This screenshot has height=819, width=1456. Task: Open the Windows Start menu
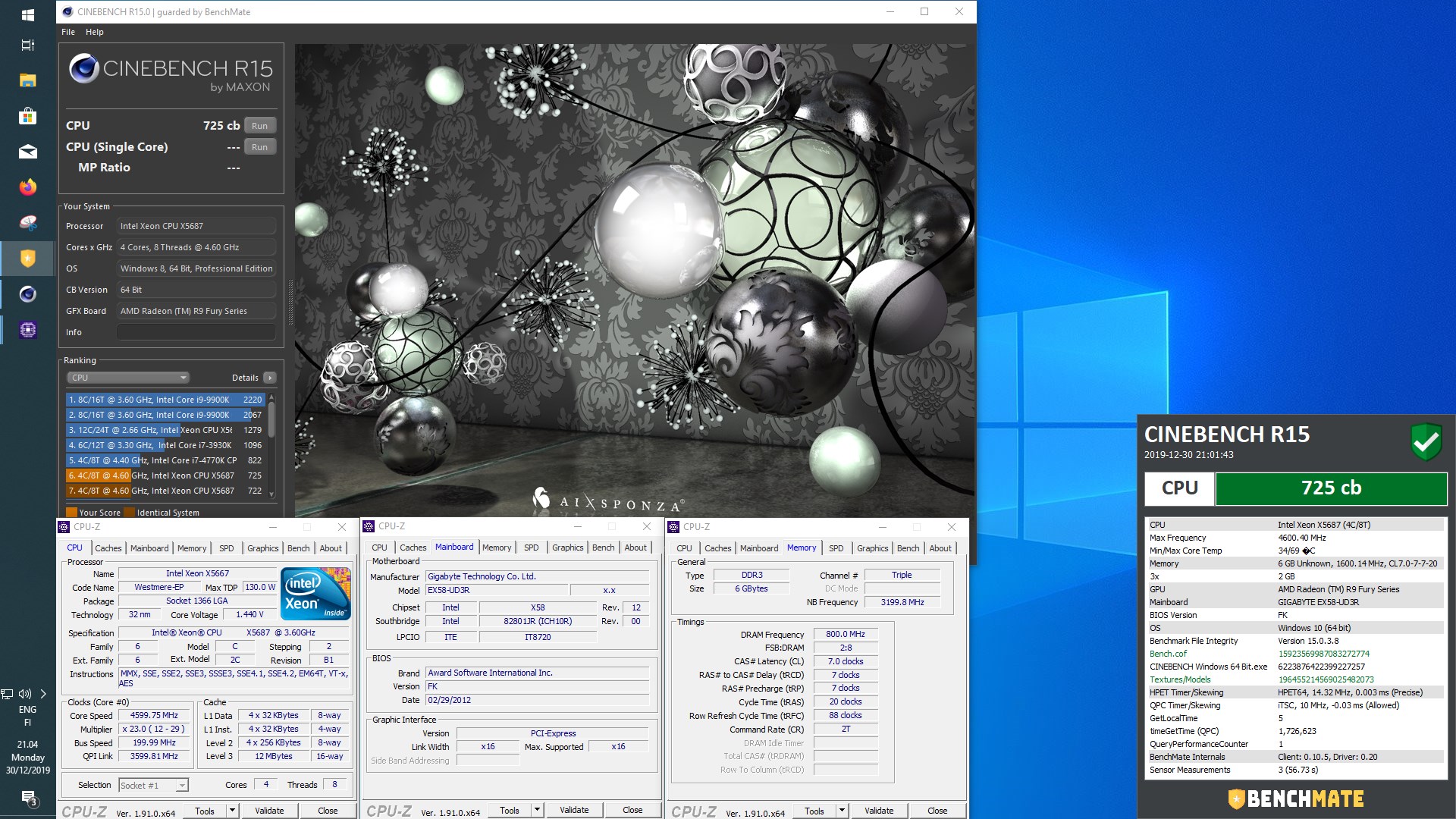[27, 14]
